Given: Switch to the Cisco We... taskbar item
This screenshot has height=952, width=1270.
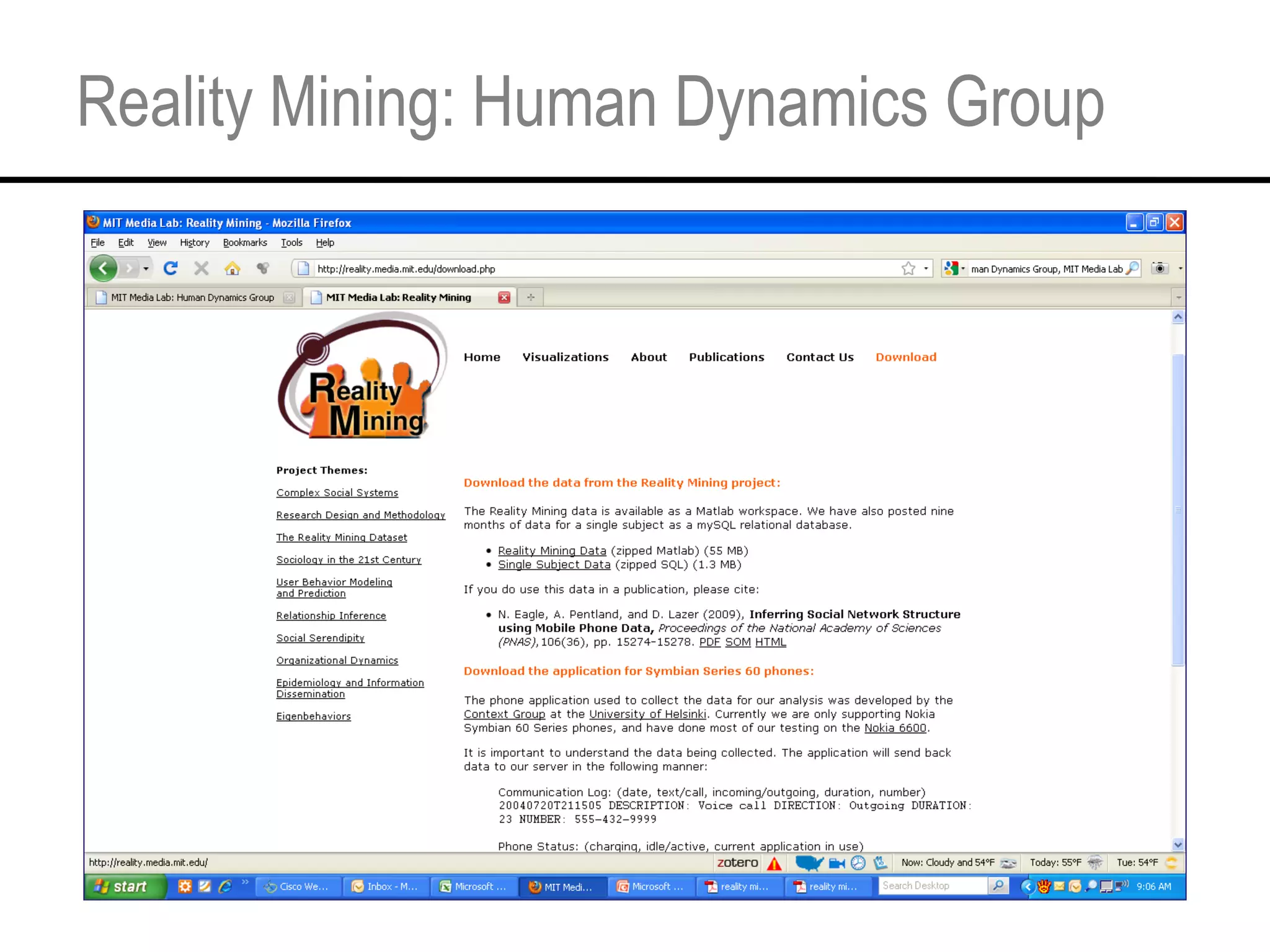Looking at the screenshot, I should point(299,886).
